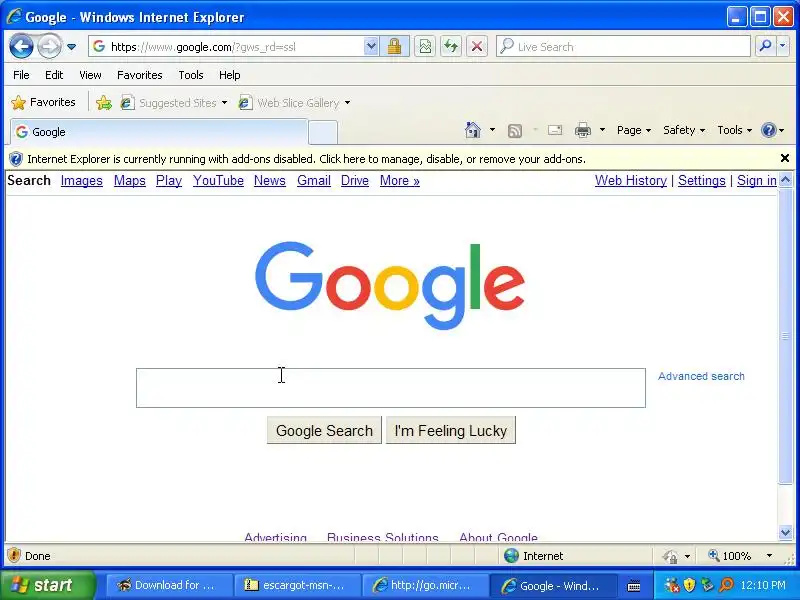800x600 pixels.
Task: Open the Images link
Action: click(82, 181)
